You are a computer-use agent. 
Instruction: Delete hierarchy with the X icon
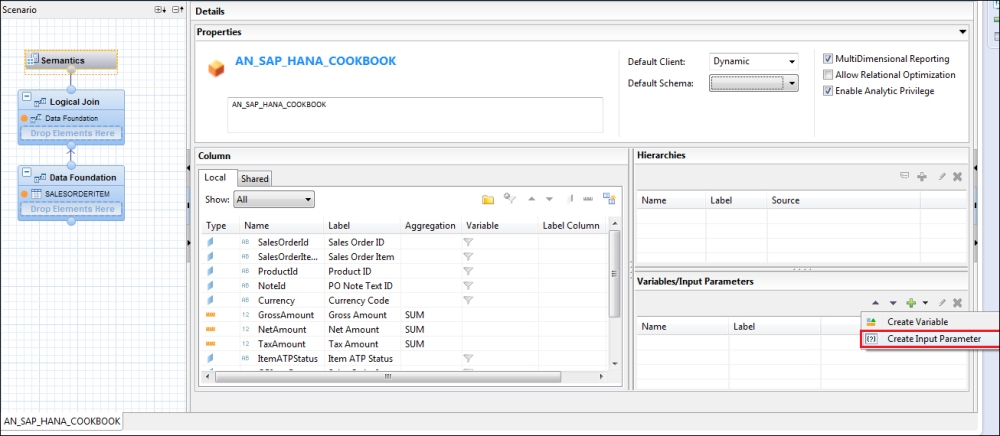[957, 177]
